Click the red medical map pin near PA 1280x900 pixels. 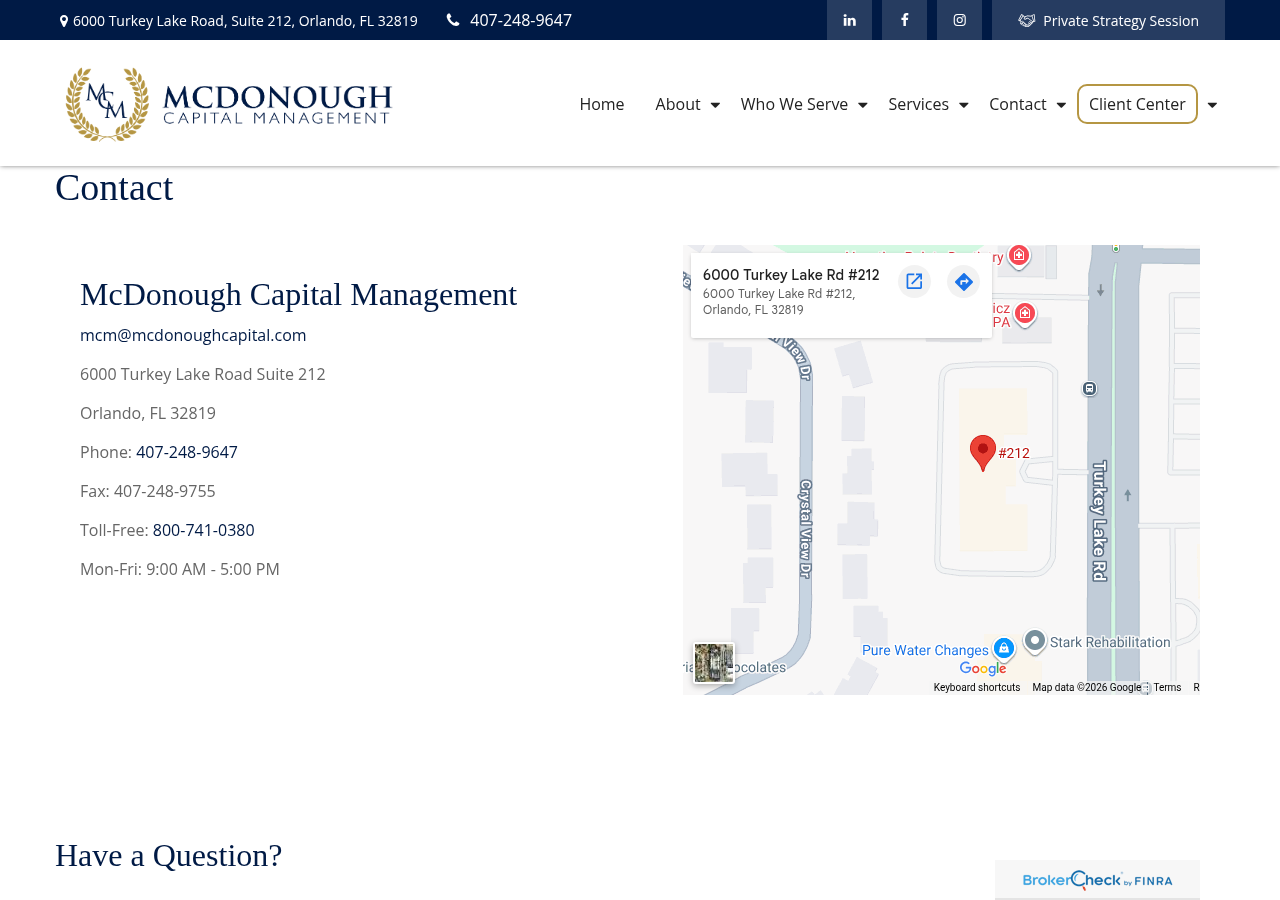[x=1025, y=314]
